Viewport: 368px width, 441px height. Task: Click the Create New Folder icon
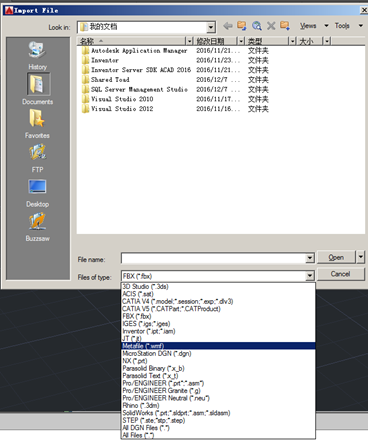pyautogui.click(x=285, y=26)
